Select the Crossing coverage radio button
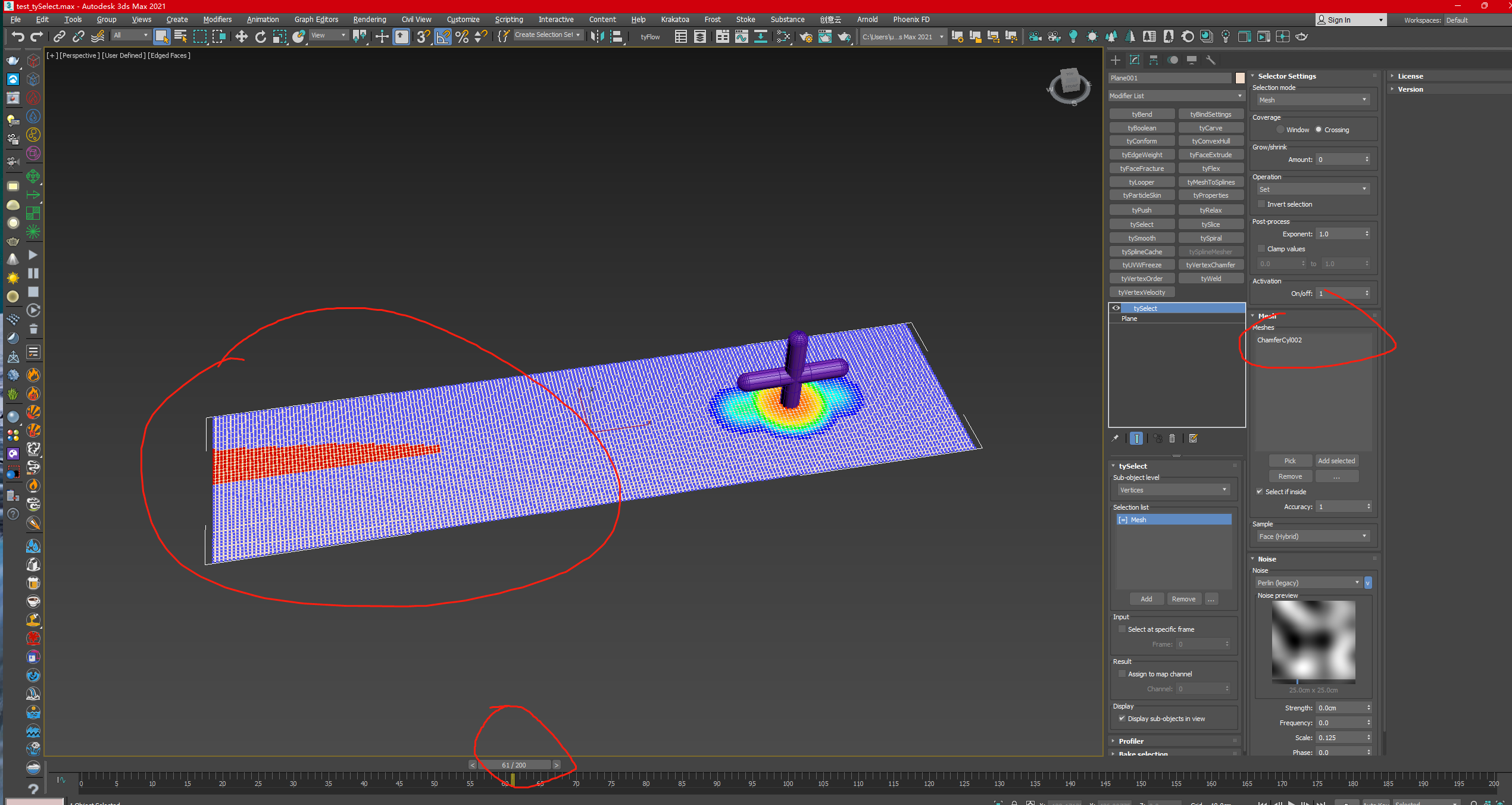This screenshot has width=1512, height=805. 1319,130
